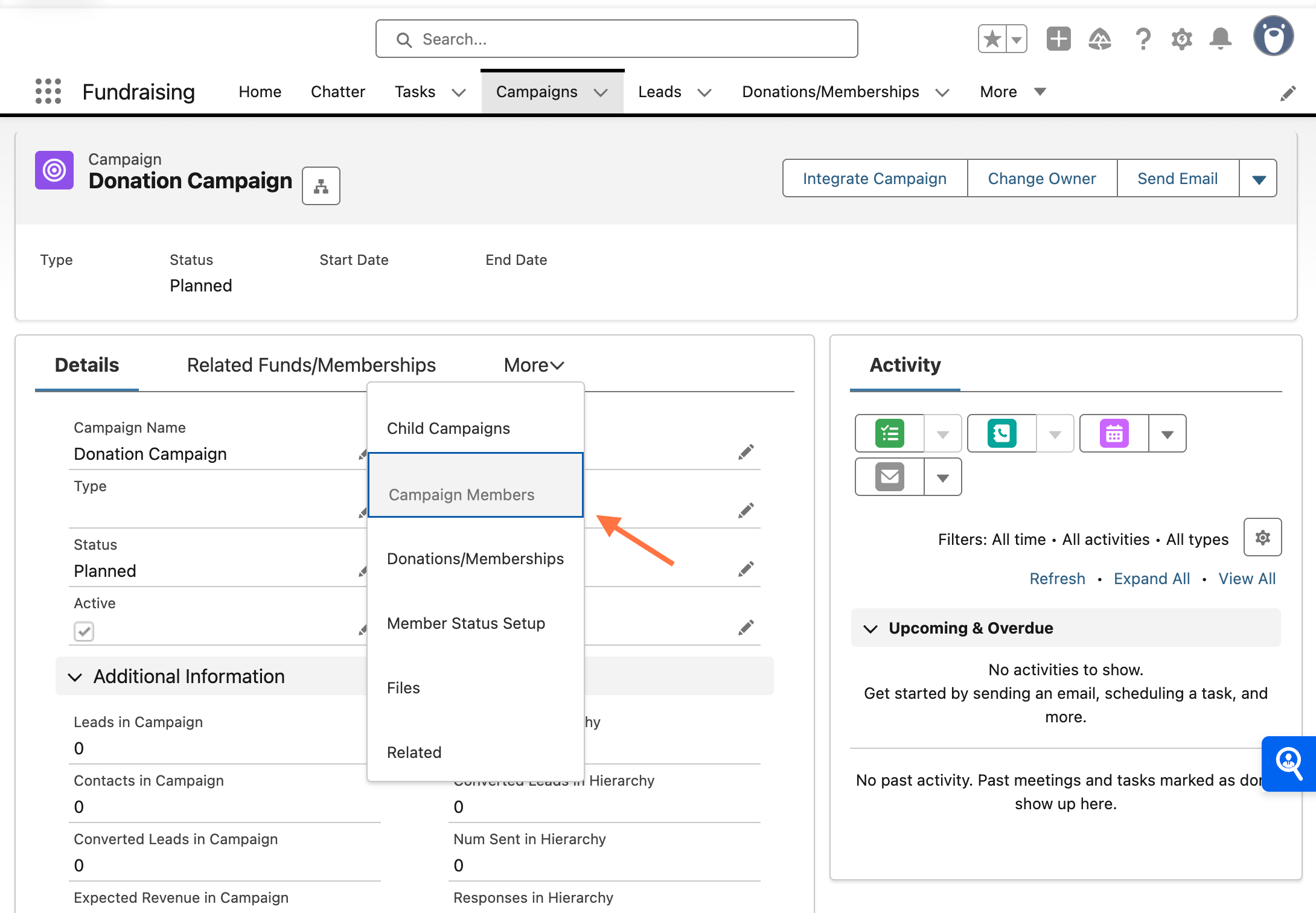This screenshot has height=913, width=1316.
Task: Click the Global Actions plus icon
Action: pyautogui.click(x=1058, y=39)
